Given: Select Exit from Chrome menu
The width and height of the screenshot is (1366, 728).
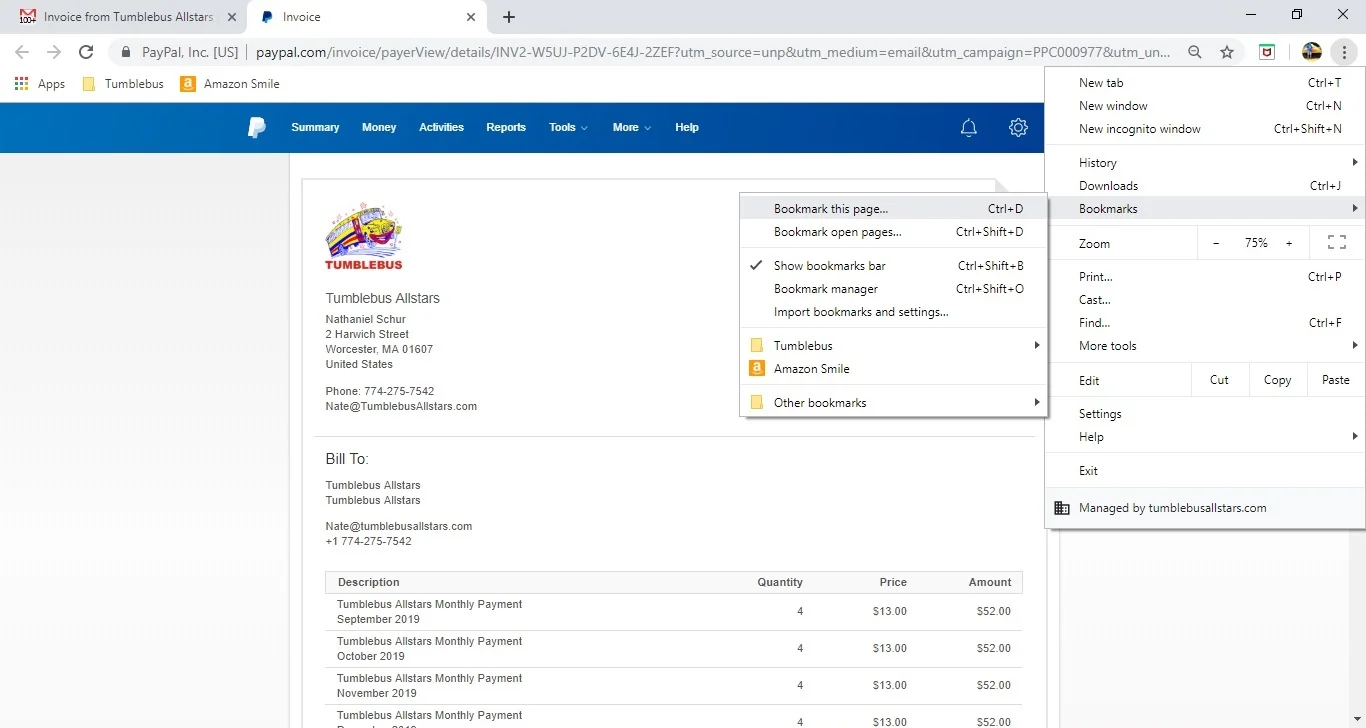Looking at the screenshot, I should coord(1205,471).
